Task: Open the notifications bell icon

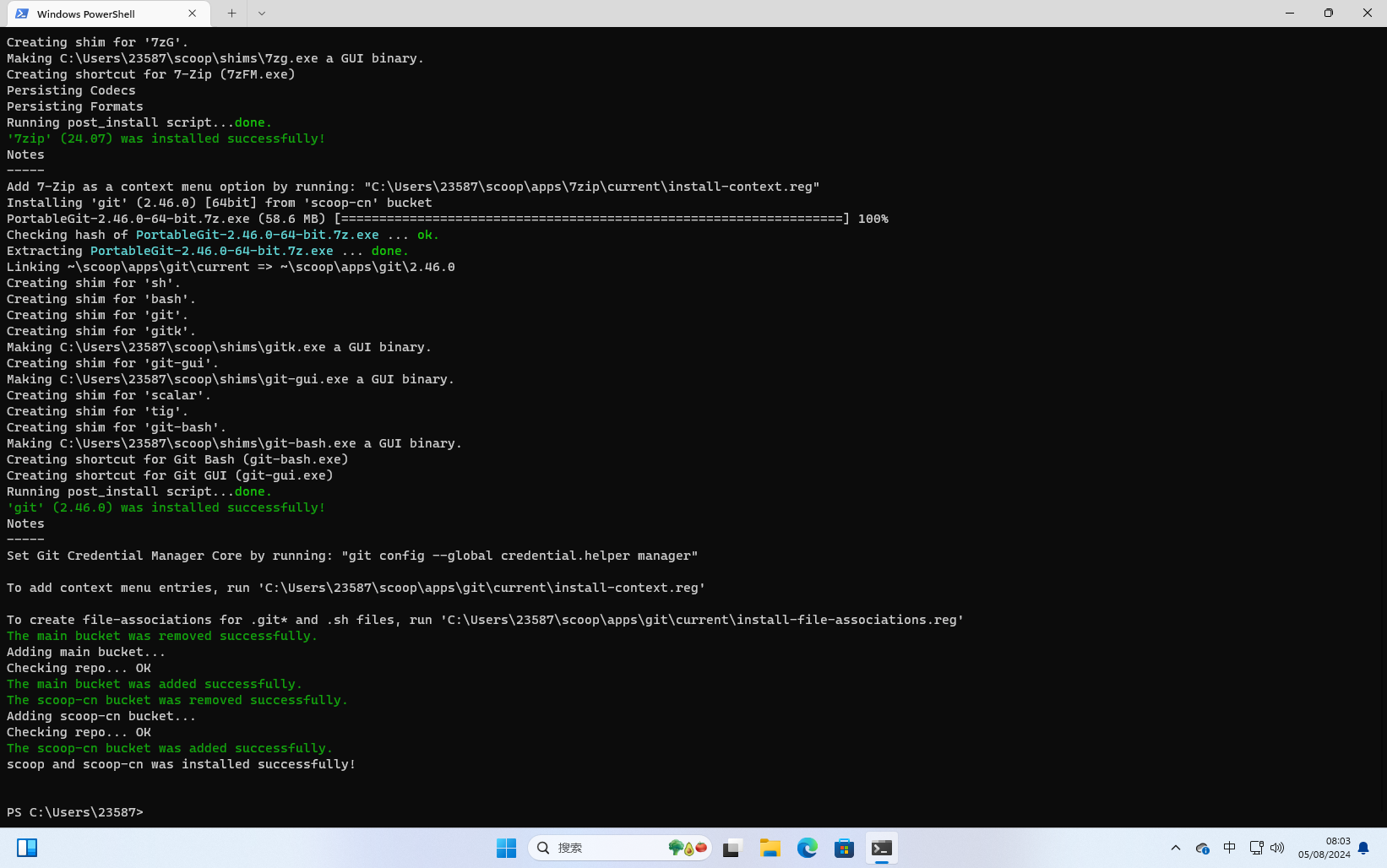Action: click(x=1363, y=848)
